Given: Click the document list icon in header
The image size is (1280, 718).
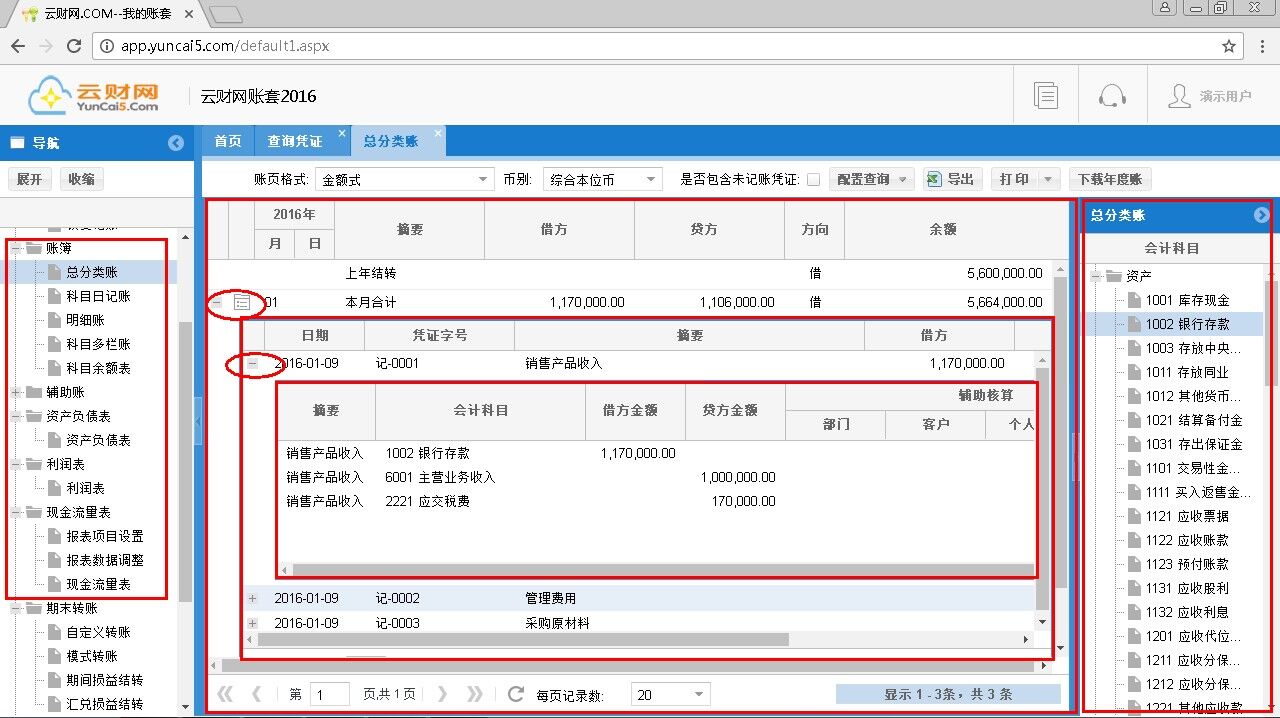Looking at the screenshot, I should point(1046,96).
